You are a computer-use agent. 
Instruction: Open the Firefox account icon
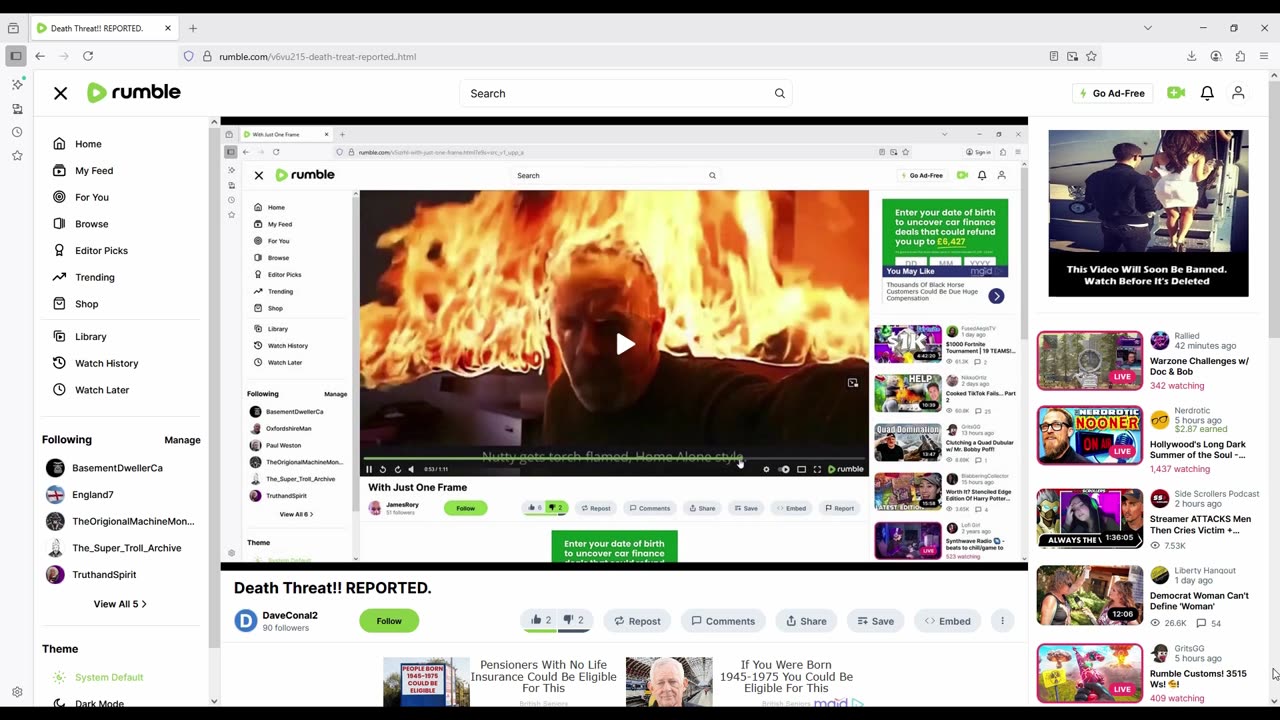click(1216, 56)
